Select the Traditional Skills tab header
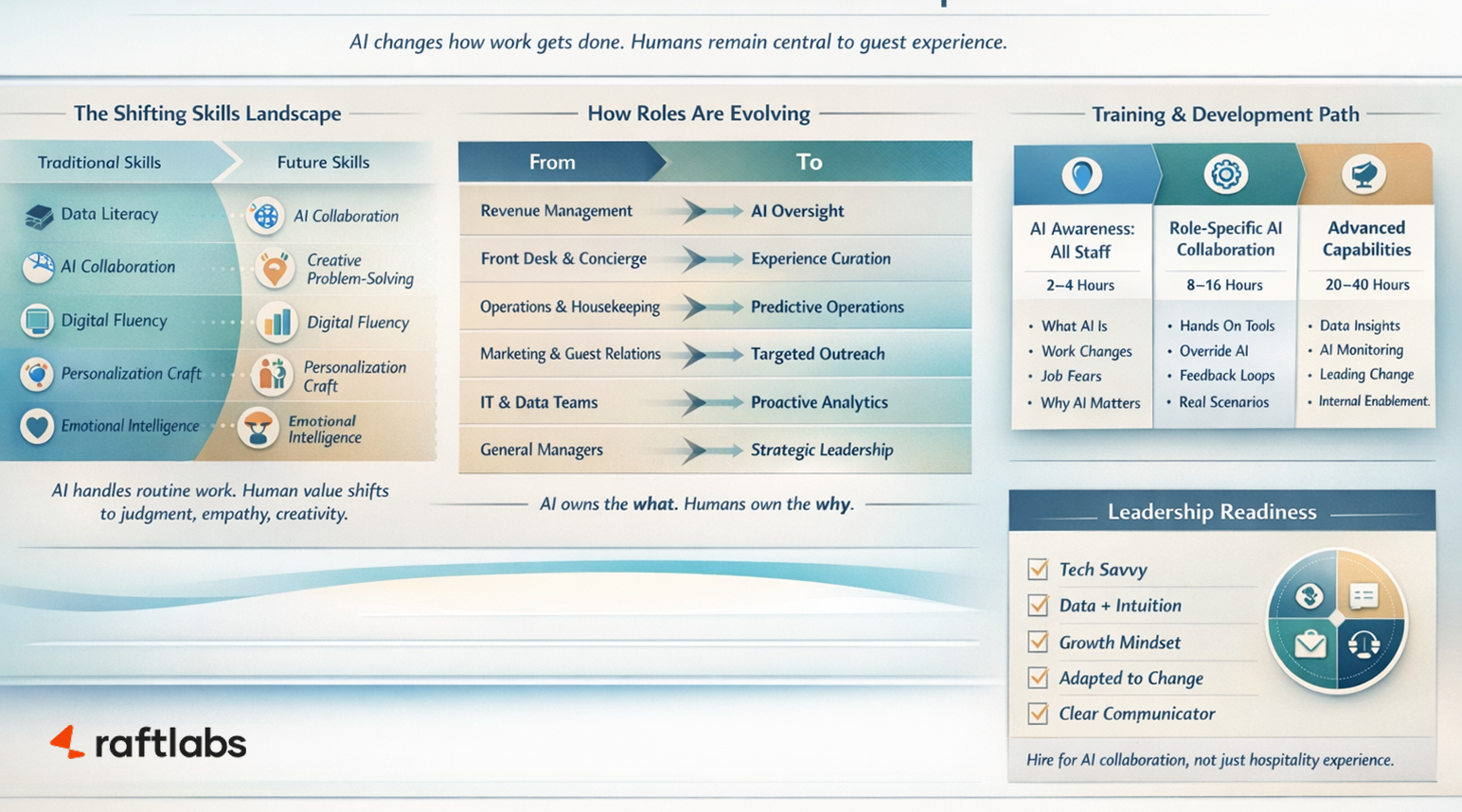 click(x=99, y=163)
